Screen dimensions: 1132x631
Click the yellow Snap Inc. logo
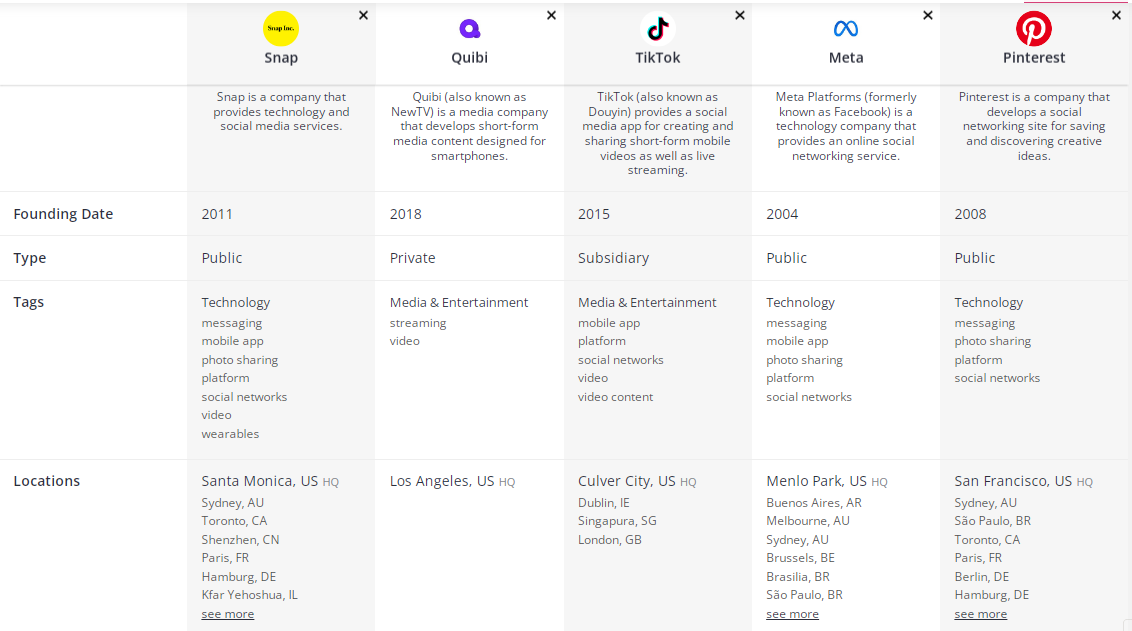tap(281, 28)
